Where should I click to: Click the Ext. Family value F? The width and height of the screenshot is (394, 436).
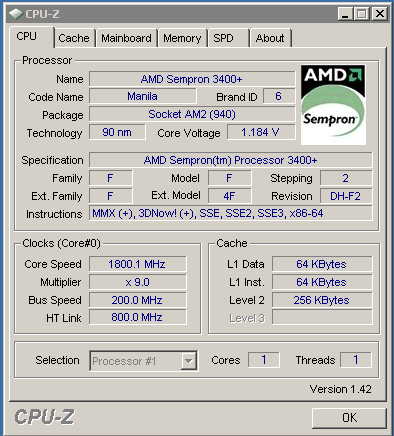[x=111, y=196]
